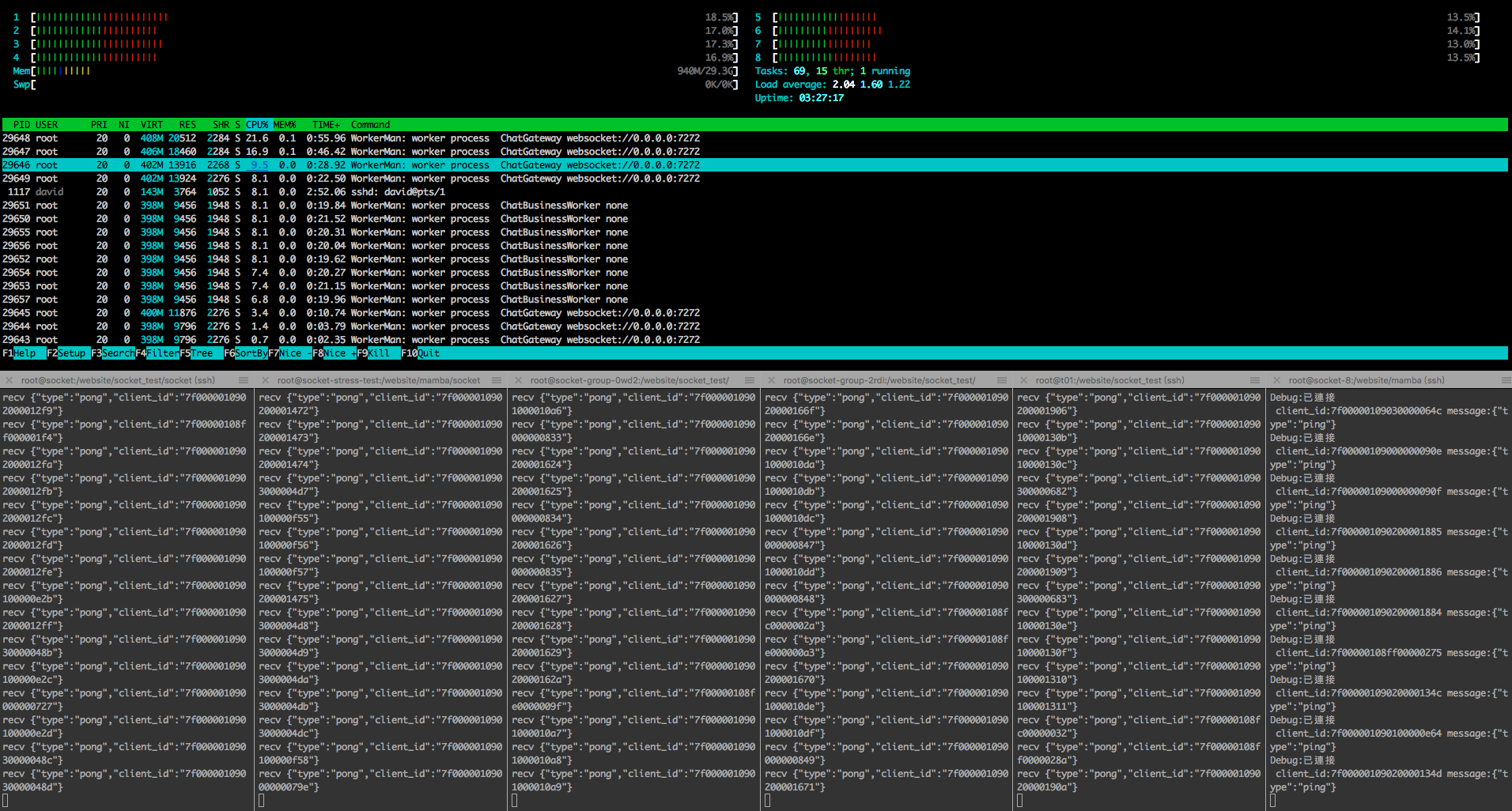The height and width of the screenshot is (811, 1512).
Task: Sort by the TIME+ column header
Action: (x=326, y=125)
